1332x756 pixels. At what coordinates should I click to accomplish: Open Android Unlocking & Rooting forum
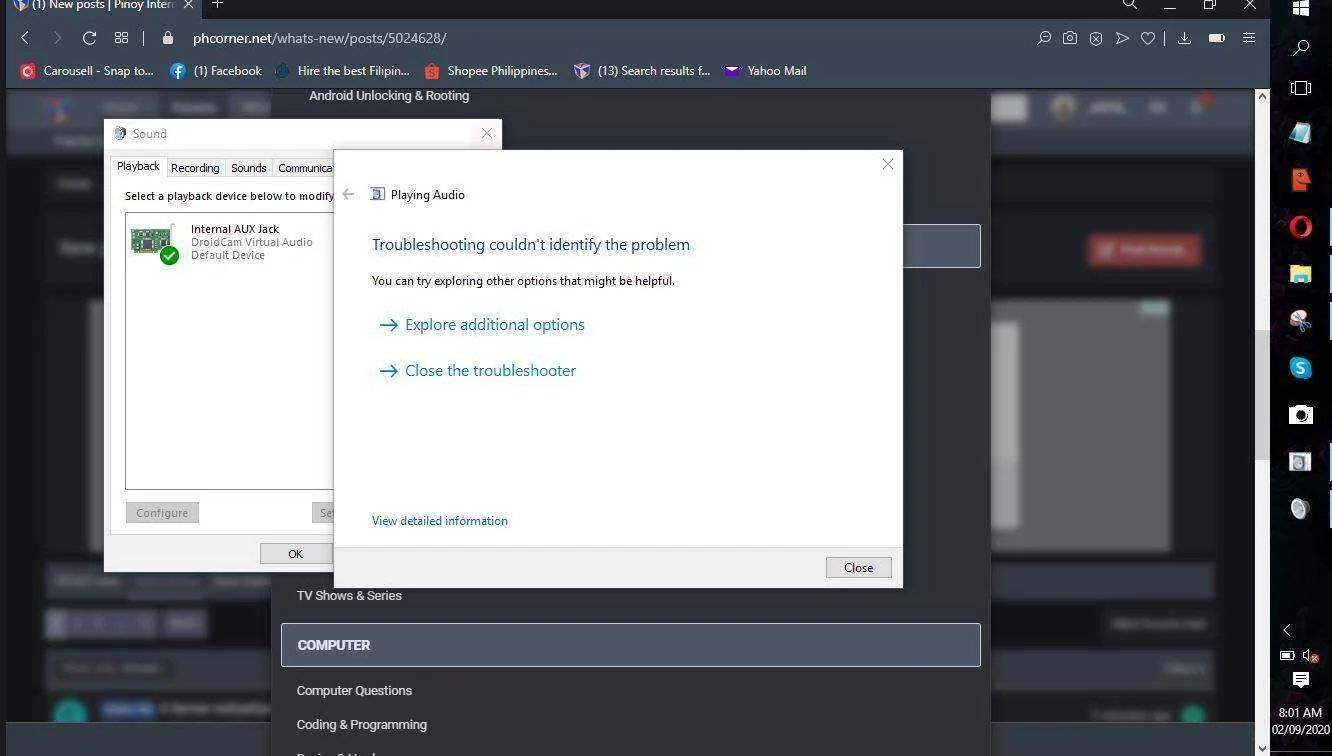(389, 96)
